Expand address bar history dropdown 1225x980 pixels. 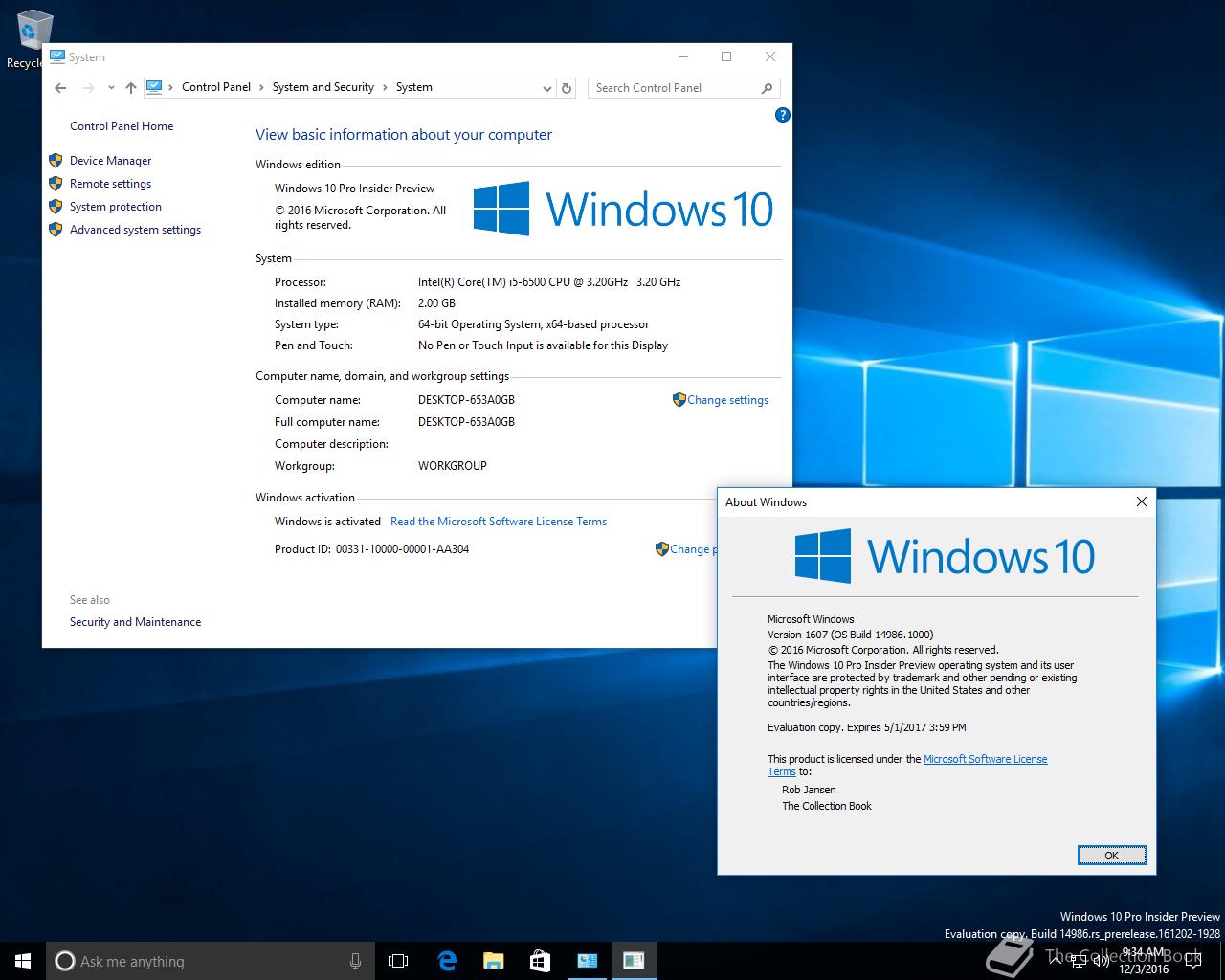546,88
